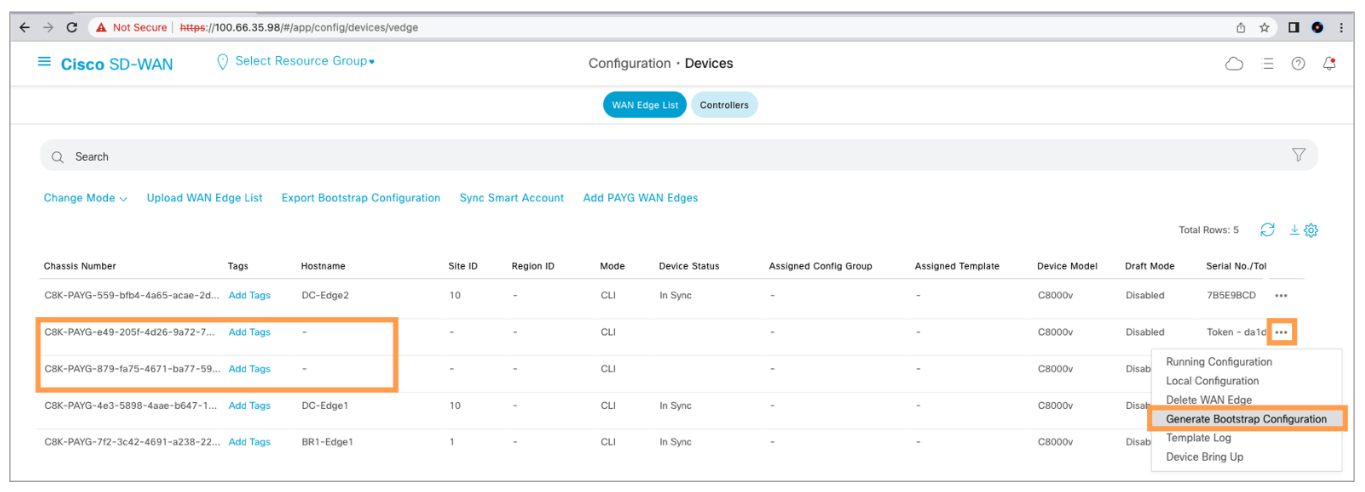This screenshot has height=492, width=1365.
Task: Choose Running Configuration from context menu
Action: coord(1219,362)
